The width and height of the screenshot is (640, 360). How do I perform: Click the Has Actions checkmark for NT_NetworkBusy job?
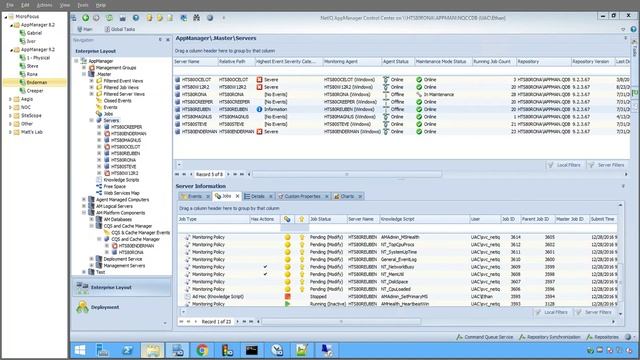265,267
